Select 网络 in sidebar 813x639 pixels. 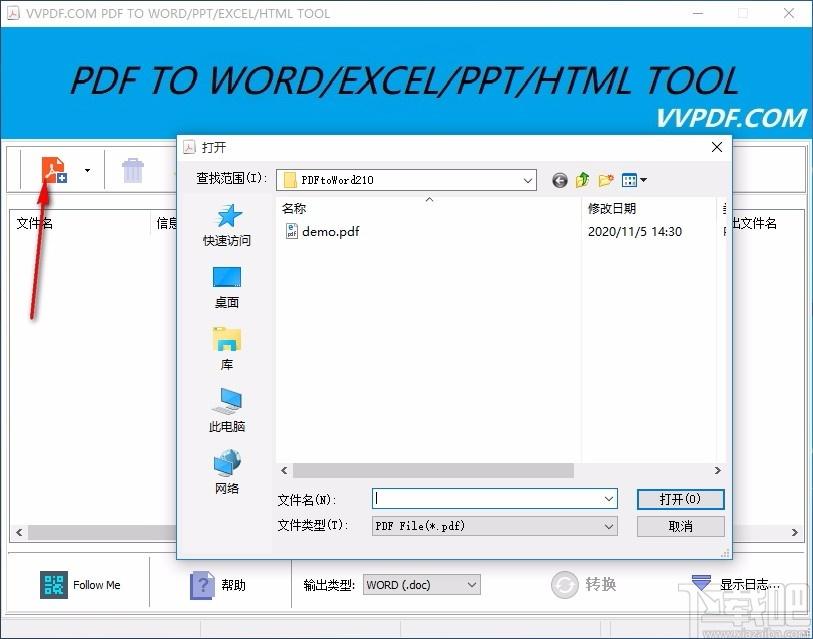pos(227,472)
